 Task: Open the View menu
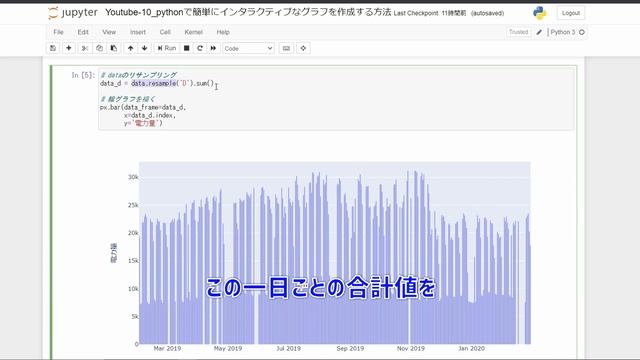point(109,32)
